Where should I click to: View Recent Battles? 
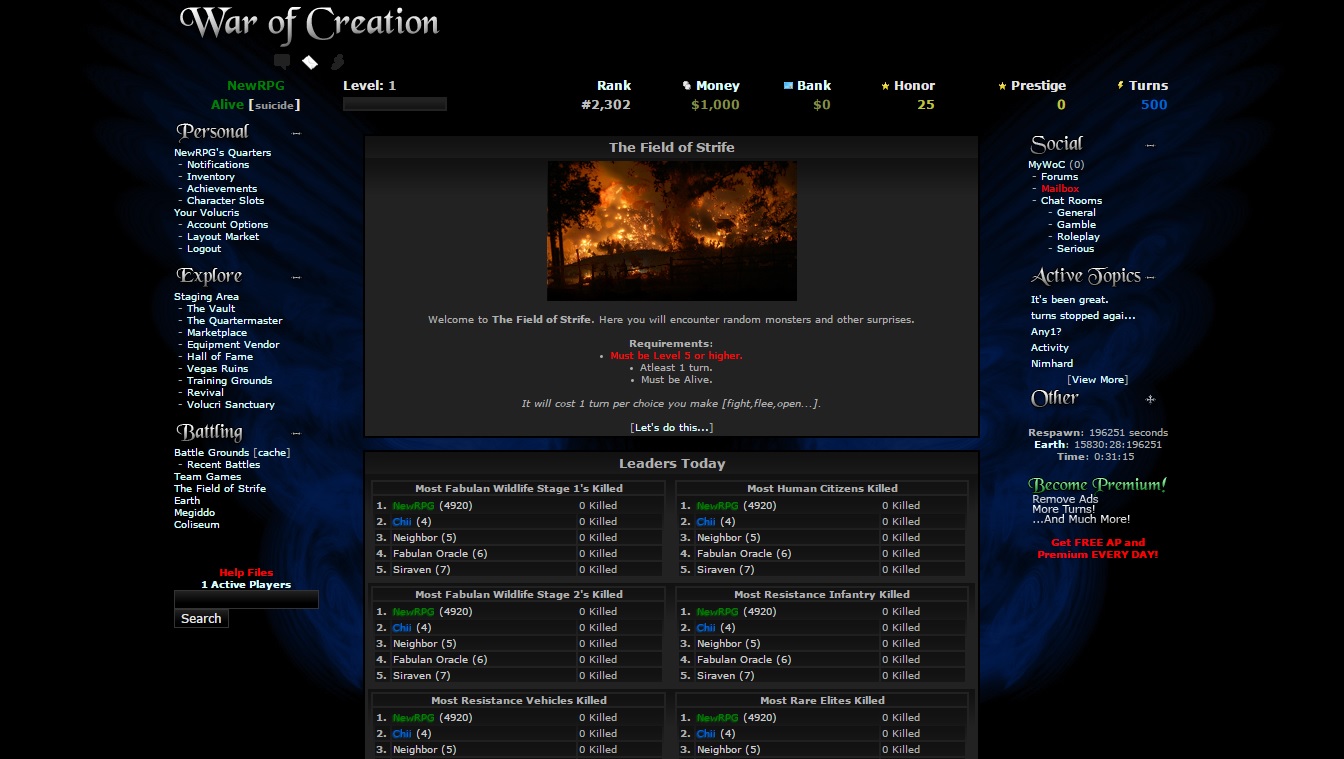pyautogui.click(x=224, y=465)
